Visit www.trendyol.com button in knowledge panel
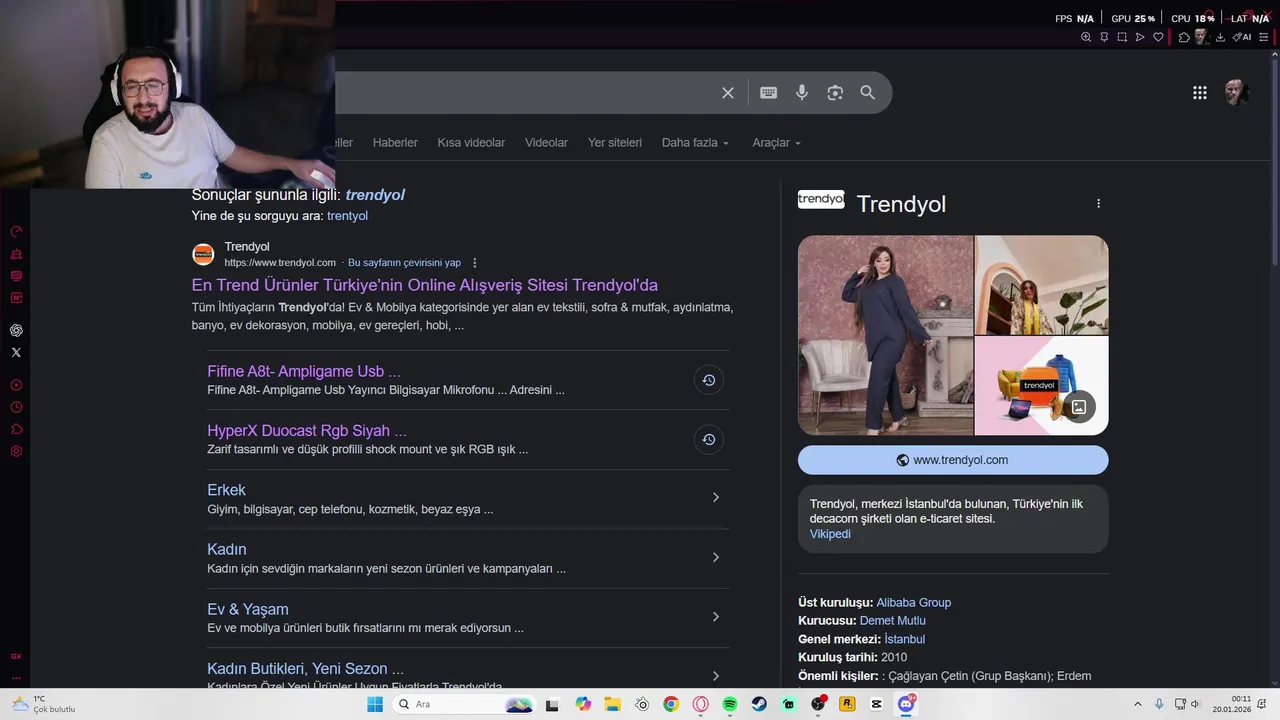This screenshot has height=720, width=1280. click(953, 460)
